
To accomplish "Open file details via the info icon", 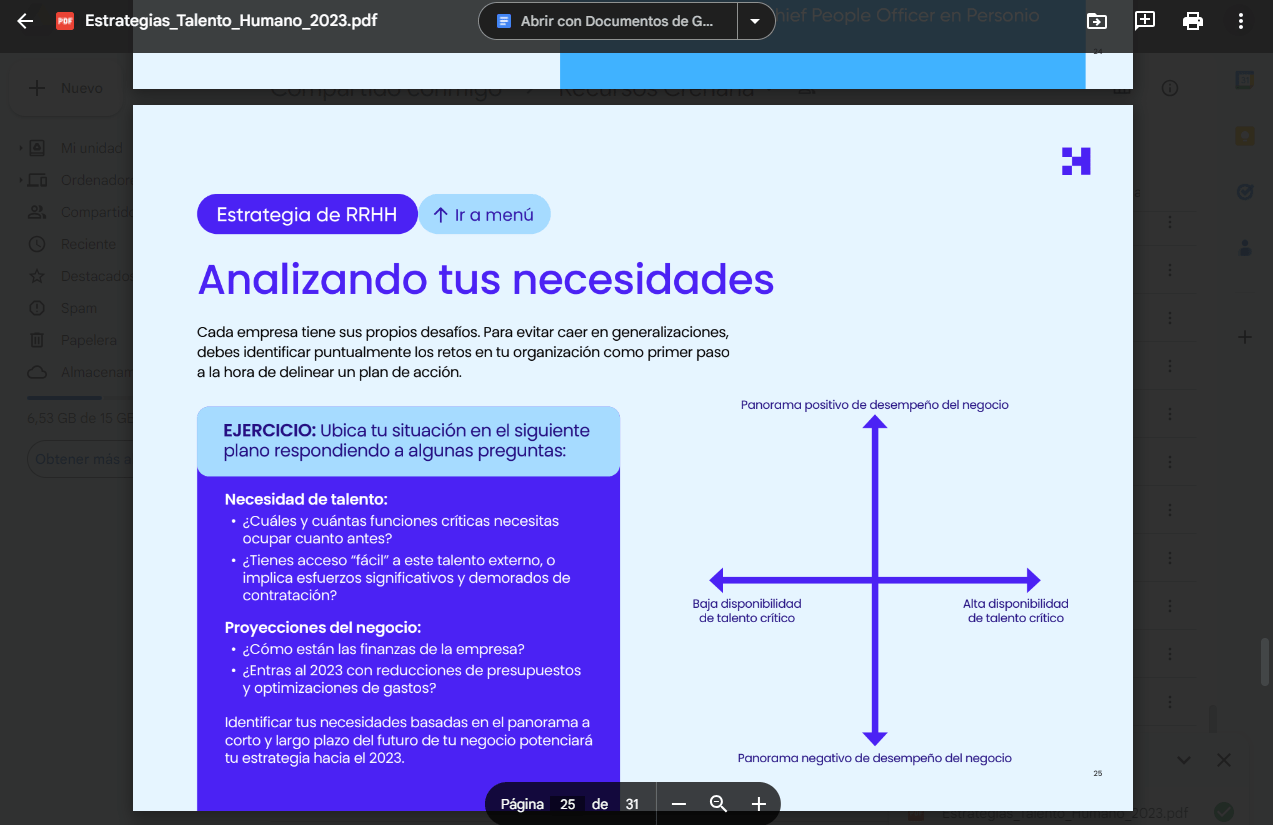I will pos(1170,88).
